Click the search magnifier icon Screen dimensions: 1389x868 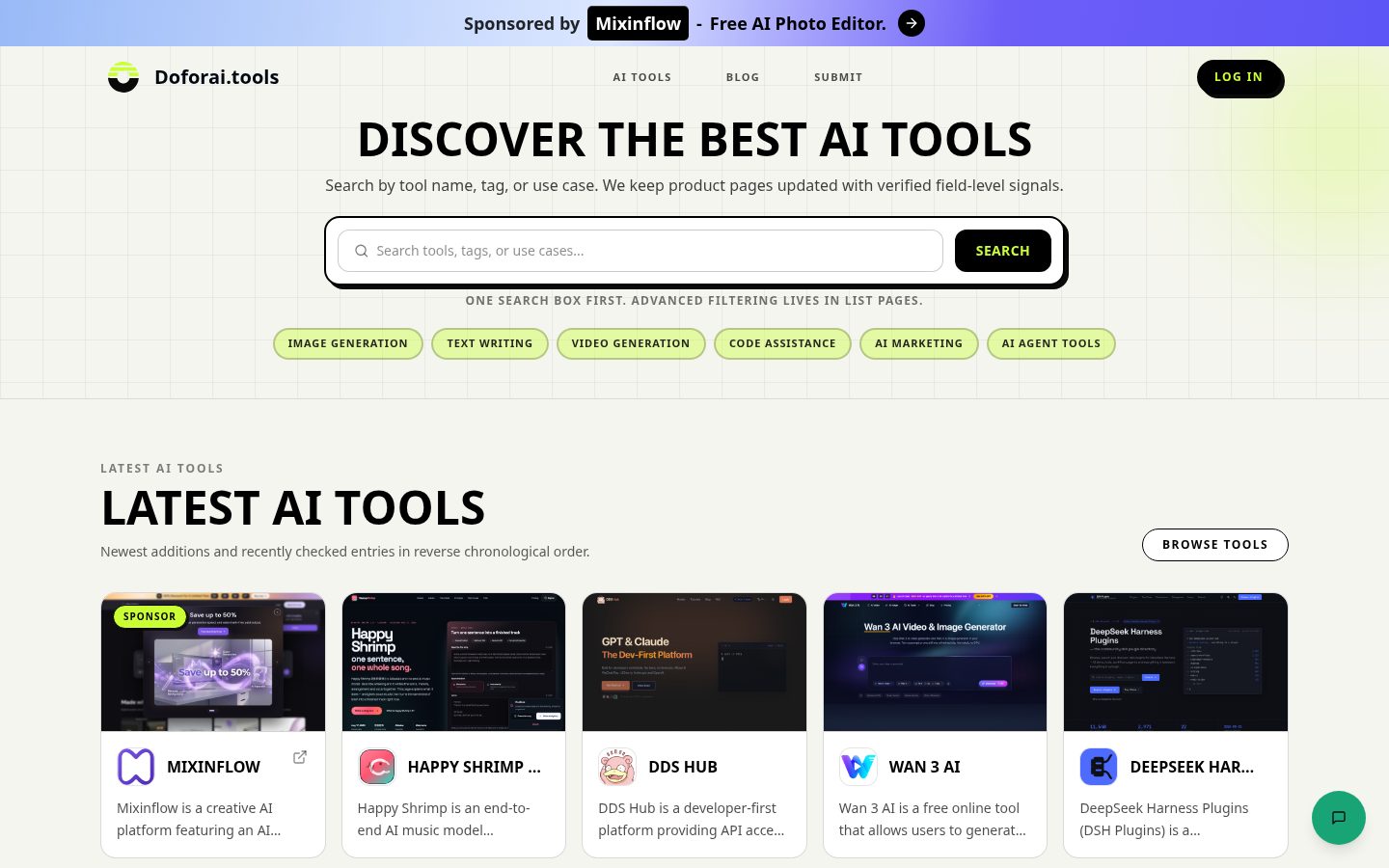(x=362, y=251)
